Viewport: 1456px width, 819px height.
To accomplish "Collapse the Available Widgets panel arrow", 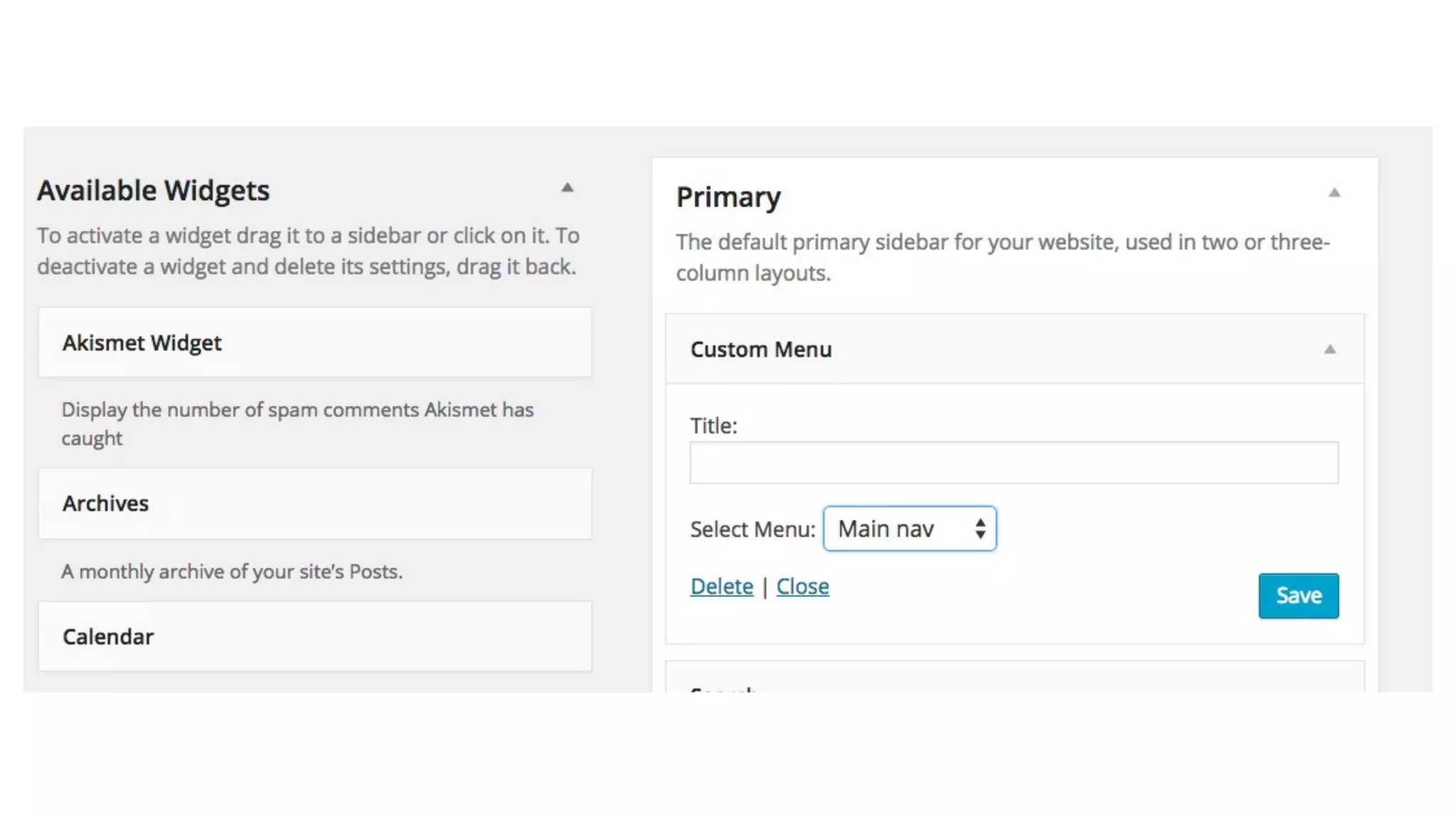I will coord(567,188).
